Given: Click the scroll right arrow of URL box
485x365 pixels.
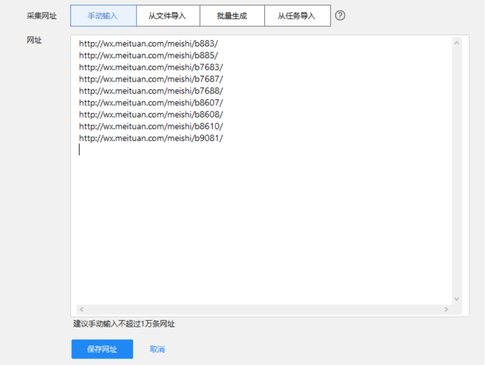Looking at the screenshot, I should 446,309.
